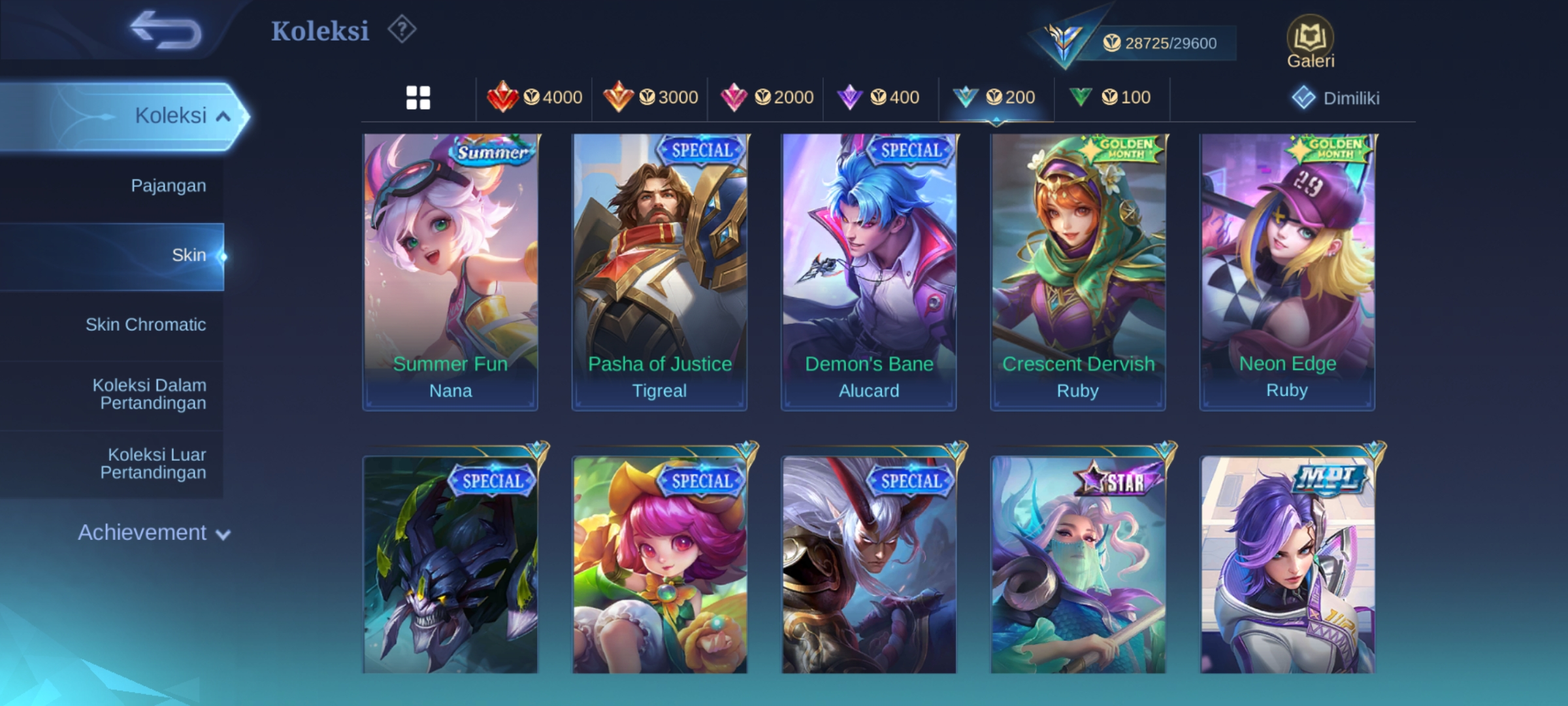Select the 200 point tier tab
The height and width of the screenshot is (706, 1568).
pyautogui.click(x=994, y=97)
